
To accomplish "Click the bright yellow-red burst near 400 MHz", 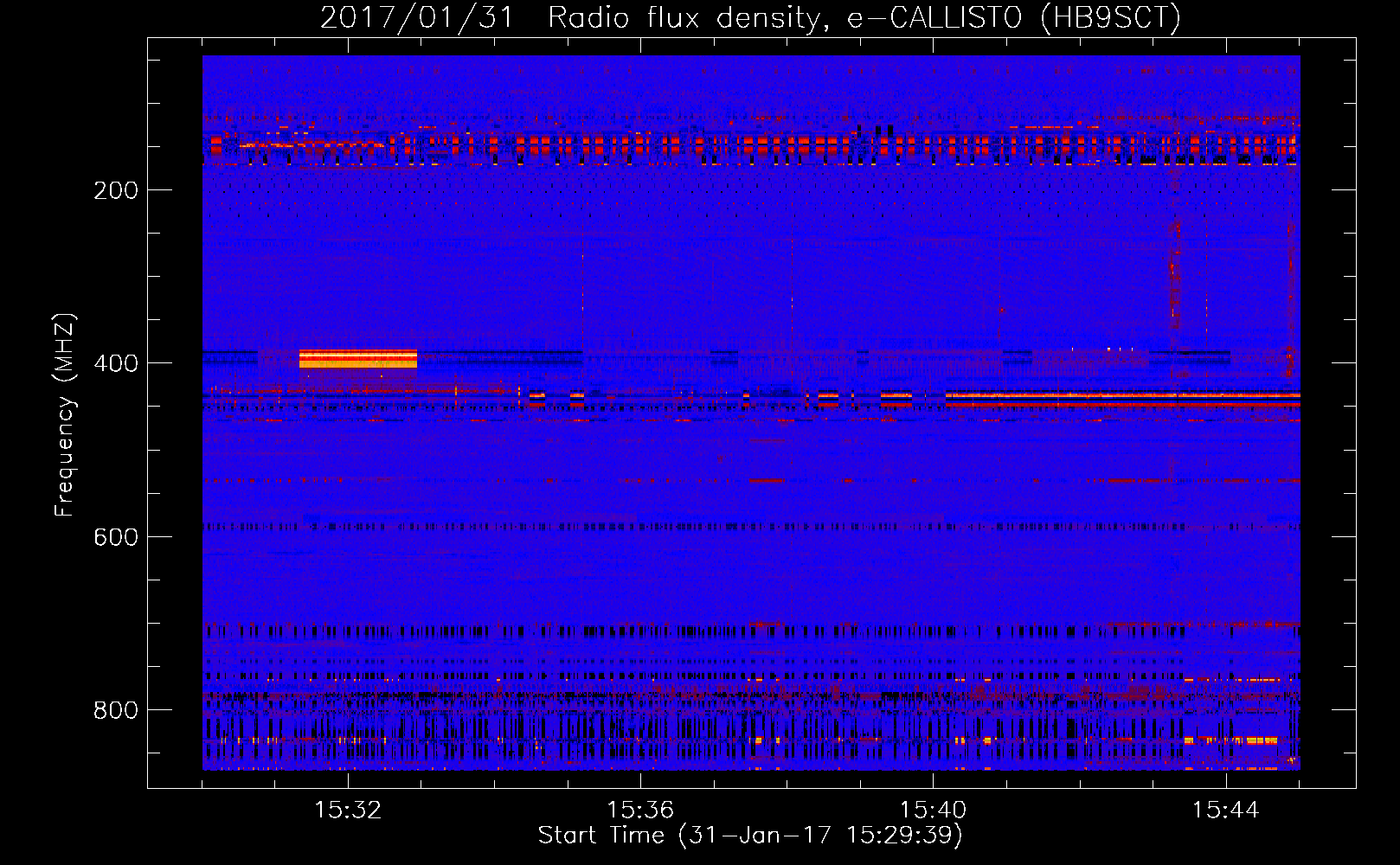I will pos(358,359).
